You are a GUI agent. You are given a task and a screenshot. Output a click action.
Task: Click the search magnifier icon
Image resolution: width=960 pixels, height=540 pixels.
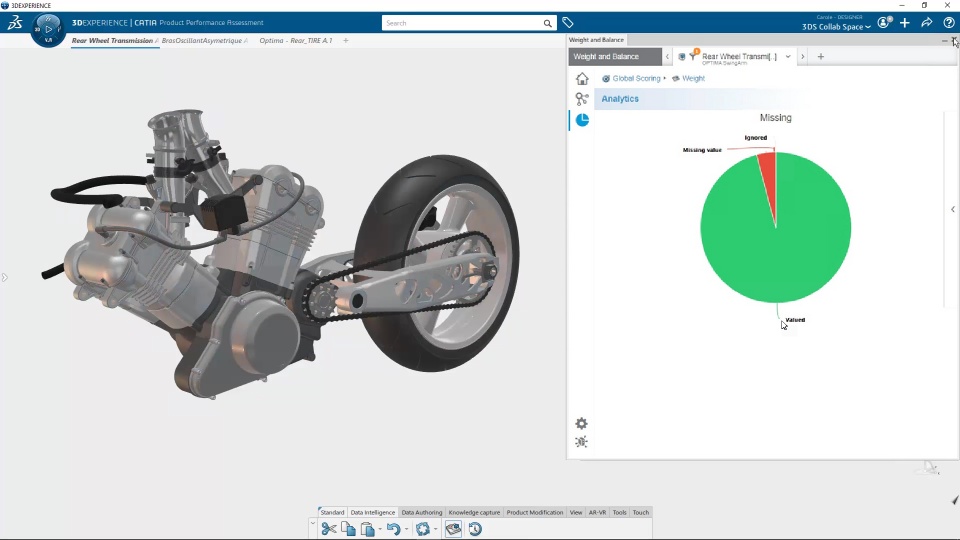click(x=547, y=23)
